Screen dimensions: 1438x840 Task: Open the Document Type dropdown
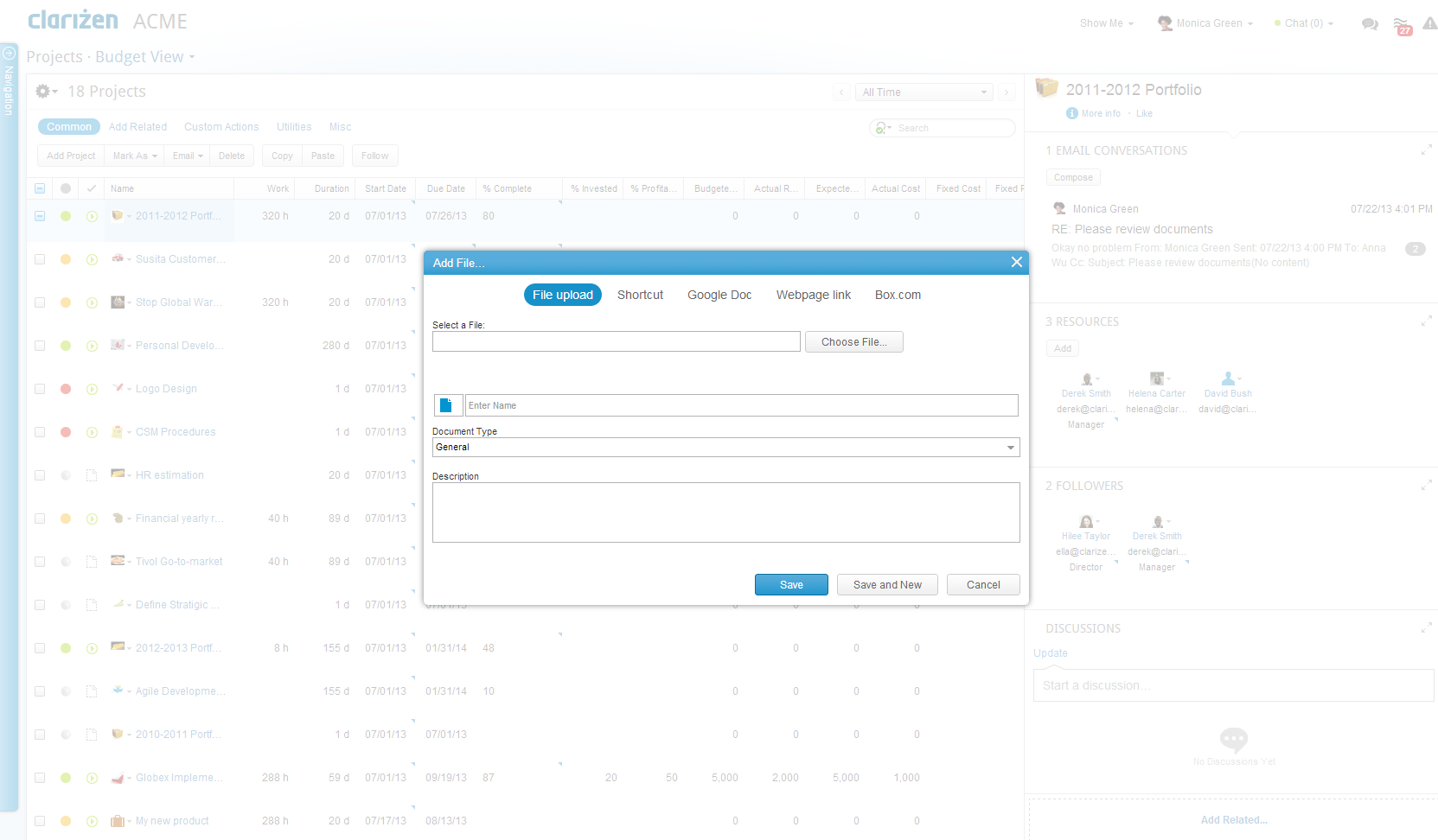[725, 448]
